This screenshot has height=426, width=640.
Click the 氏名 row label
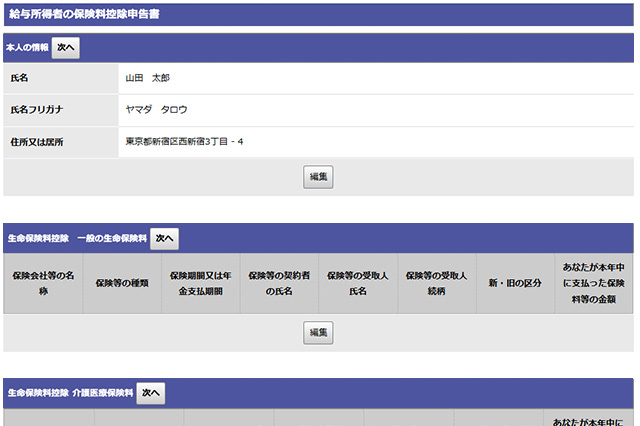point(20,78)
